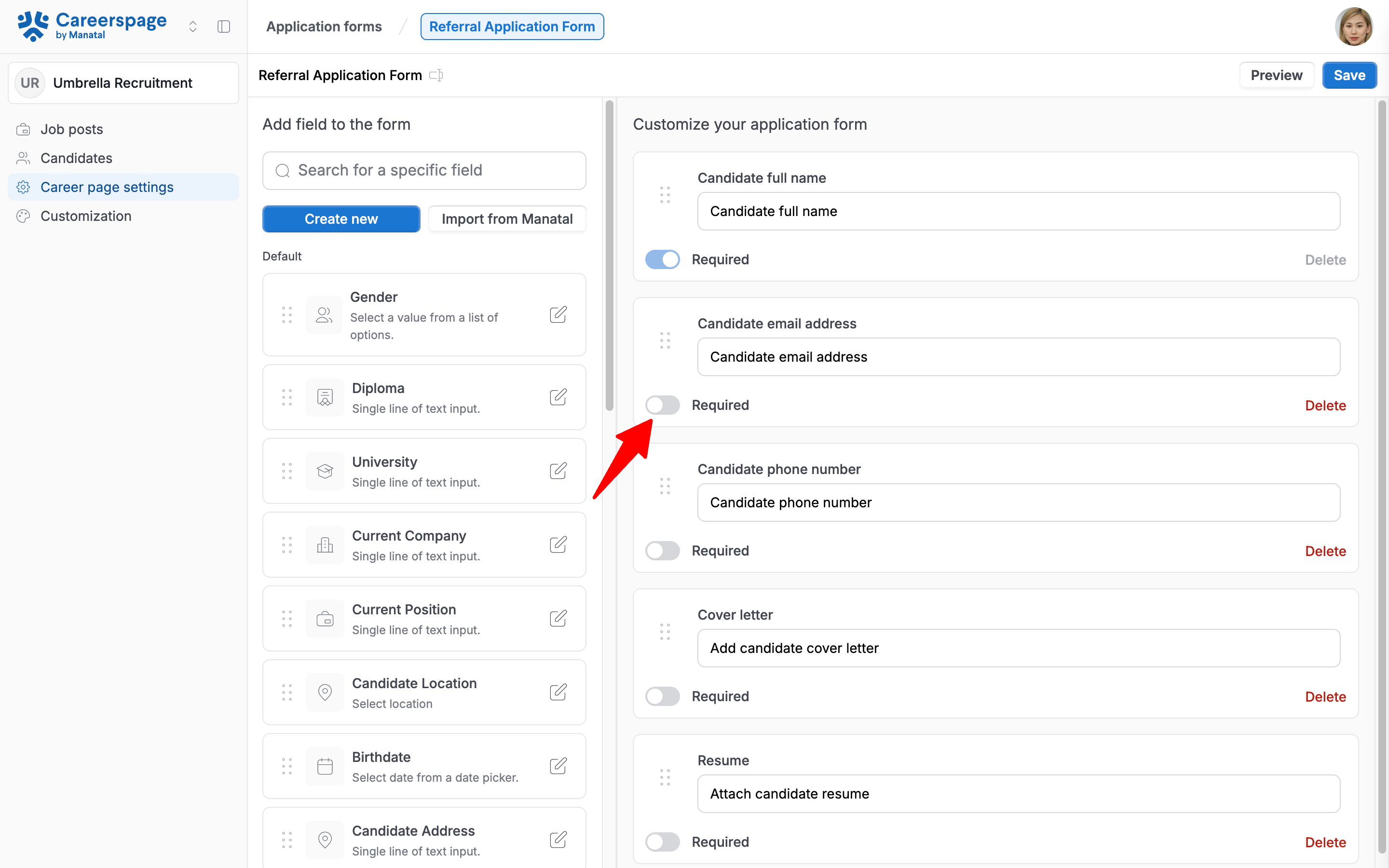Viewport: 1389px width, 868px height.
Task: Grab the University field drag handle
Action: [x=287, y=471]
